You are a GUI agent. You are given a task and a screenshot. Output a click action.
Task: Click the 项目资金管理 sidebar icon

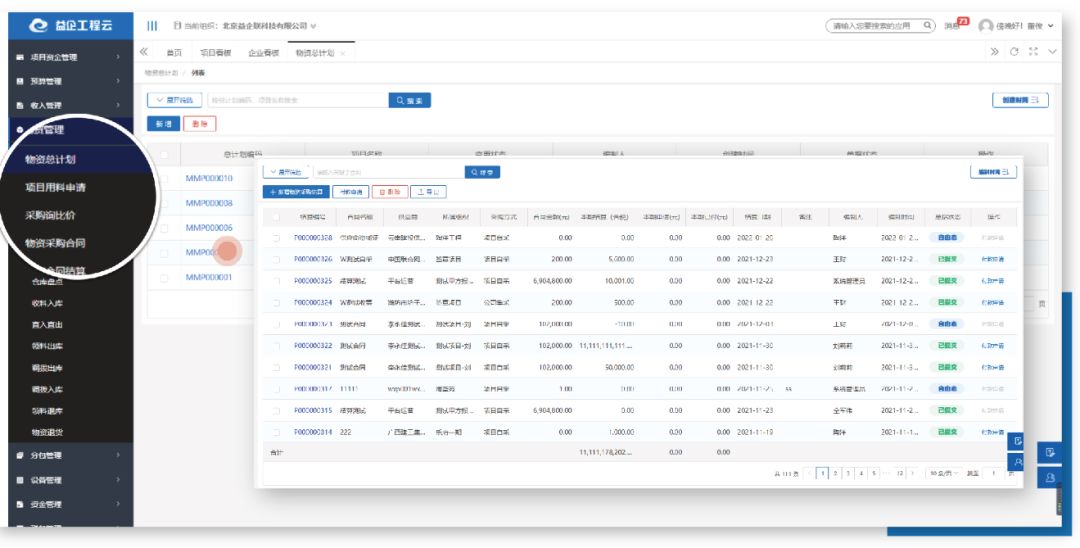click(20, 57)
